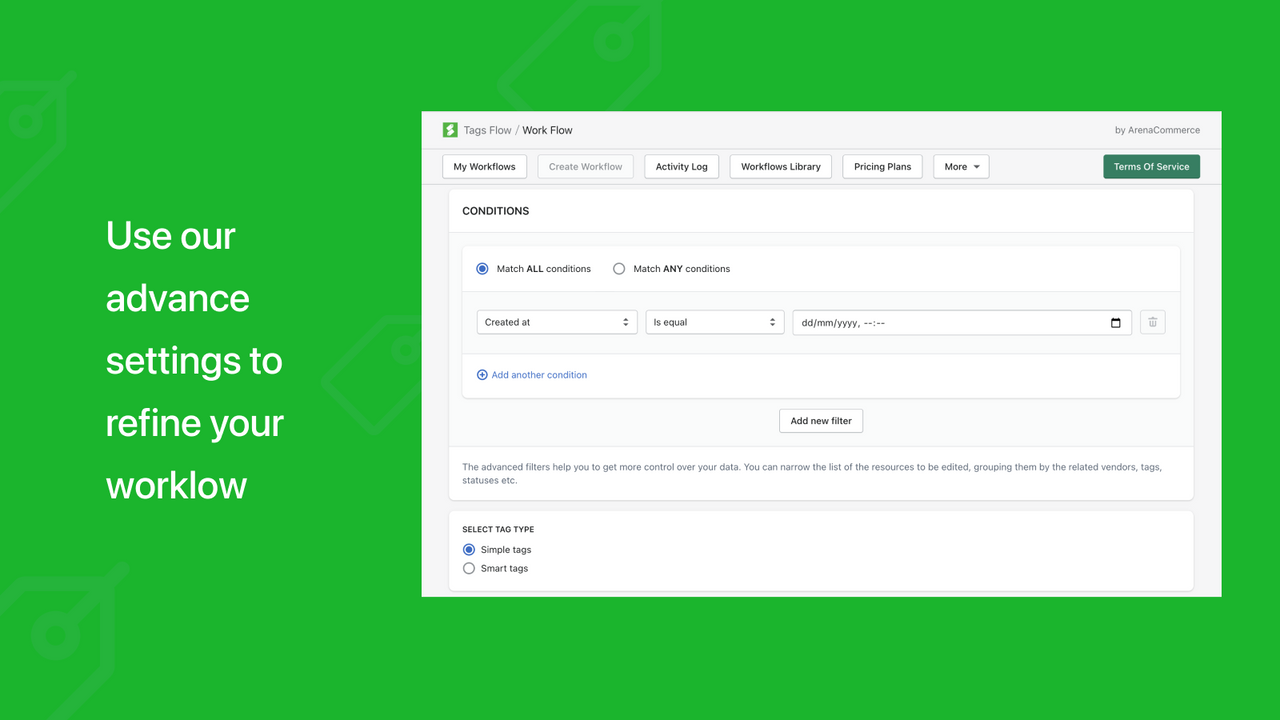Click Tags Flow breadcrumb link

487,130
